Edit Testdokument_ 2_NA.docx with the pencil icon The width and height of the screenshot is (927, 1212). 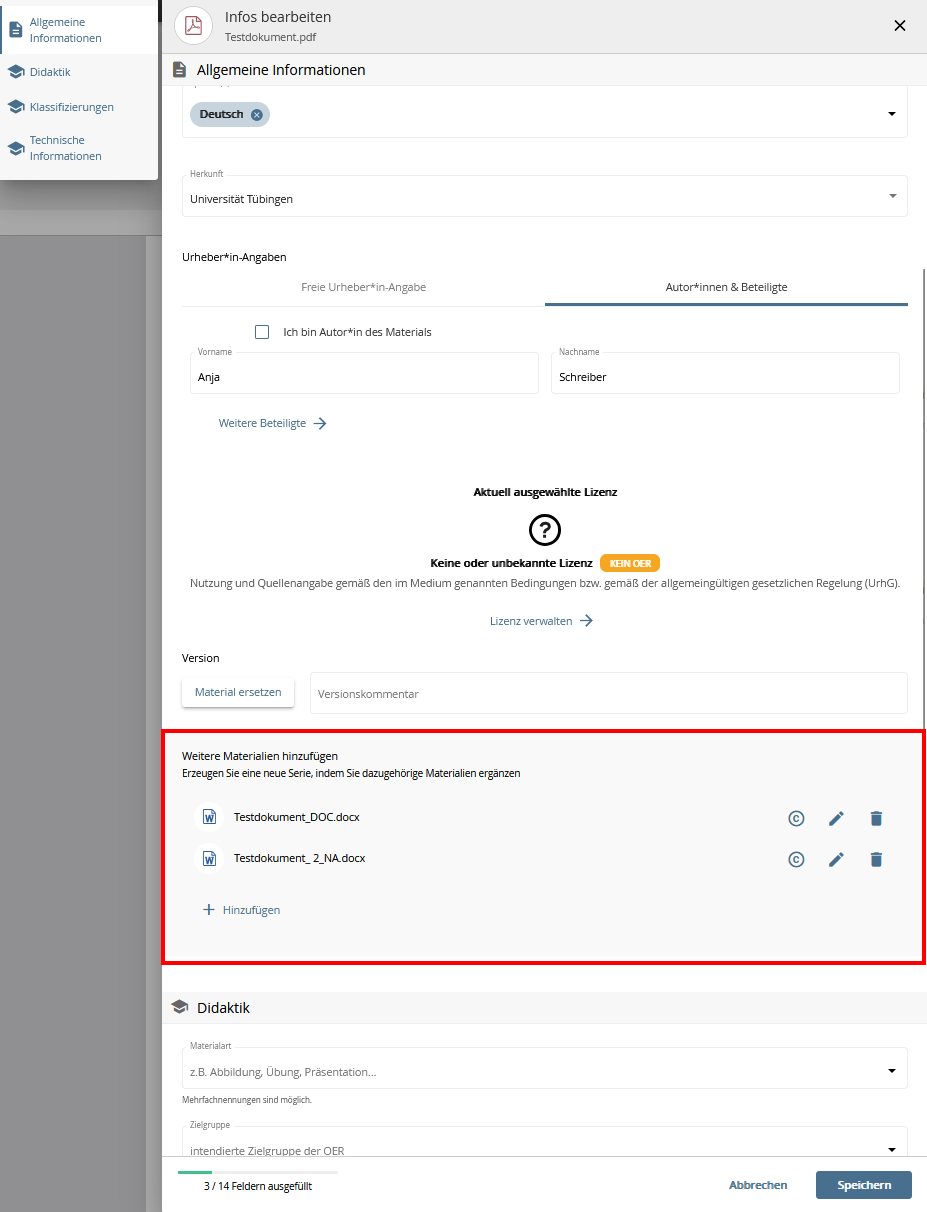[836, 859]
